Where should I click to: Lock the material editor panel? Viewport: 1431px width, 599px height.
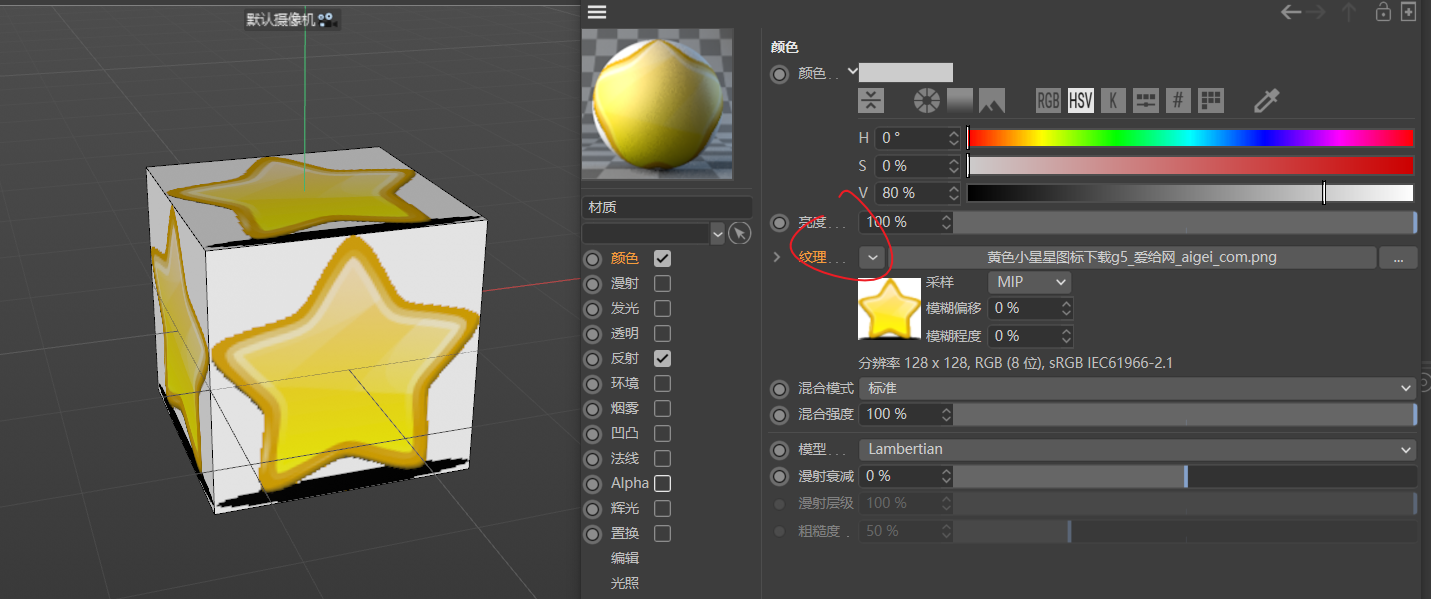click(1383, 12)
